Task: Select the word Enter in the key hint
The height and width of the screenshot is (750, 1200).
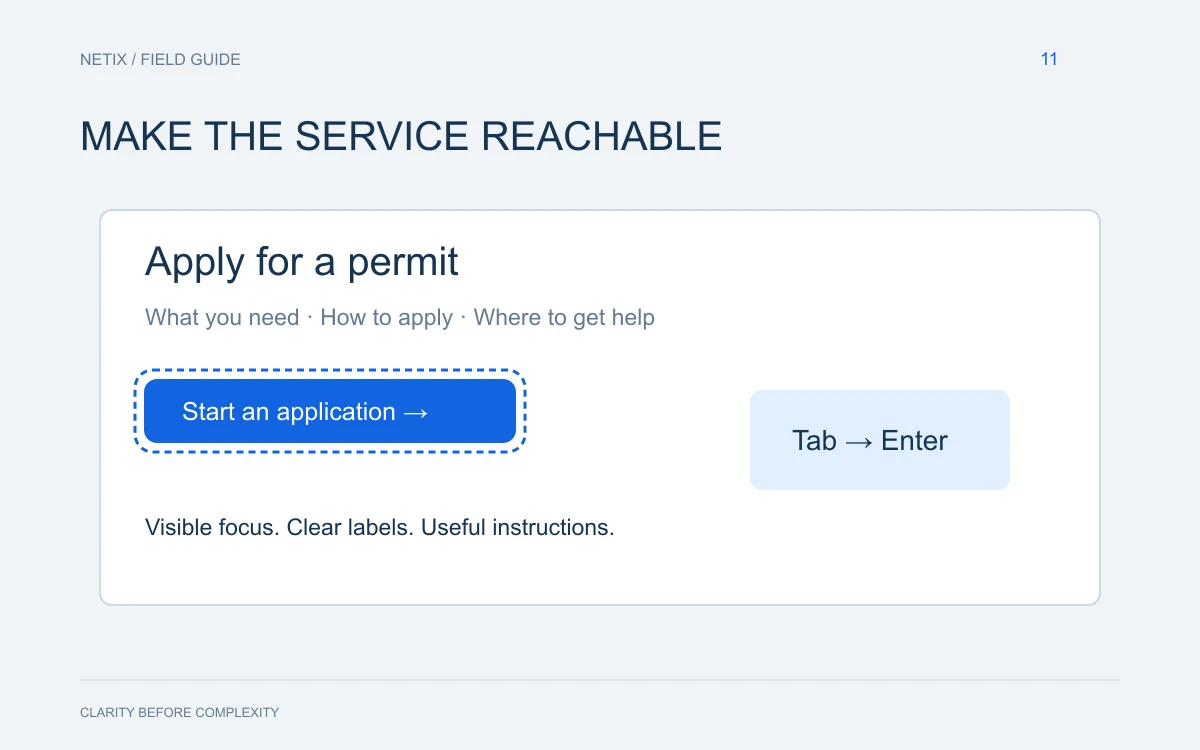Action: pyautogui.click(x=914, y=441)
